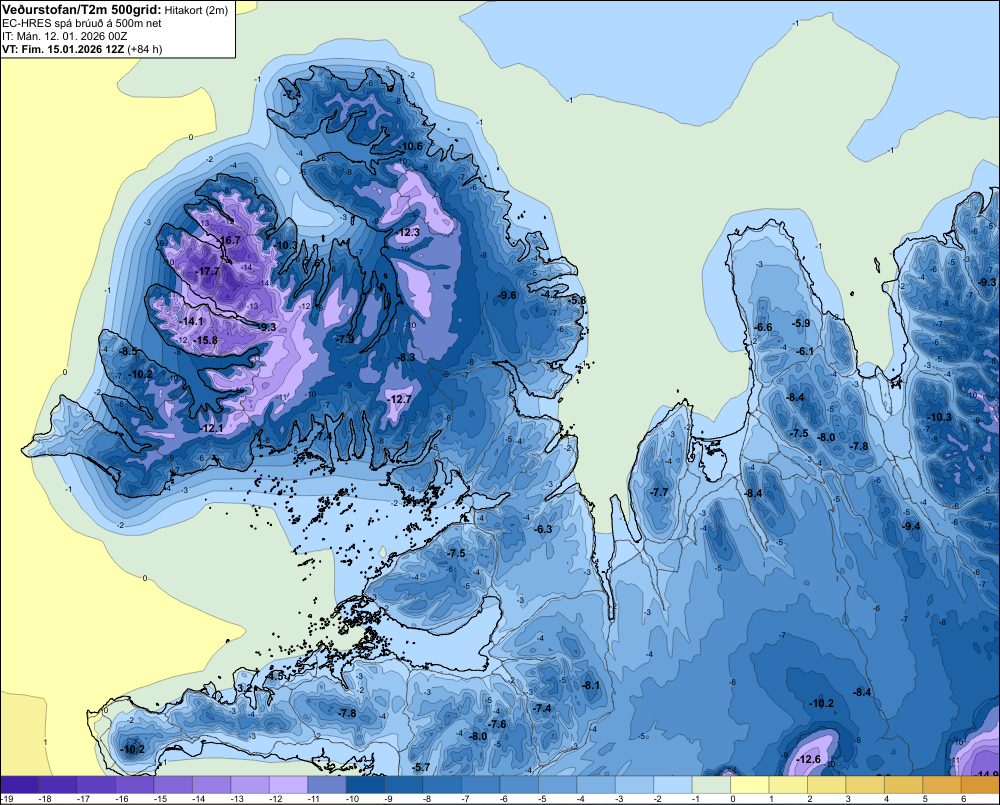Click the init time "IT: Mán. 12. 01. 2026 00Z"

click(64, 36)
